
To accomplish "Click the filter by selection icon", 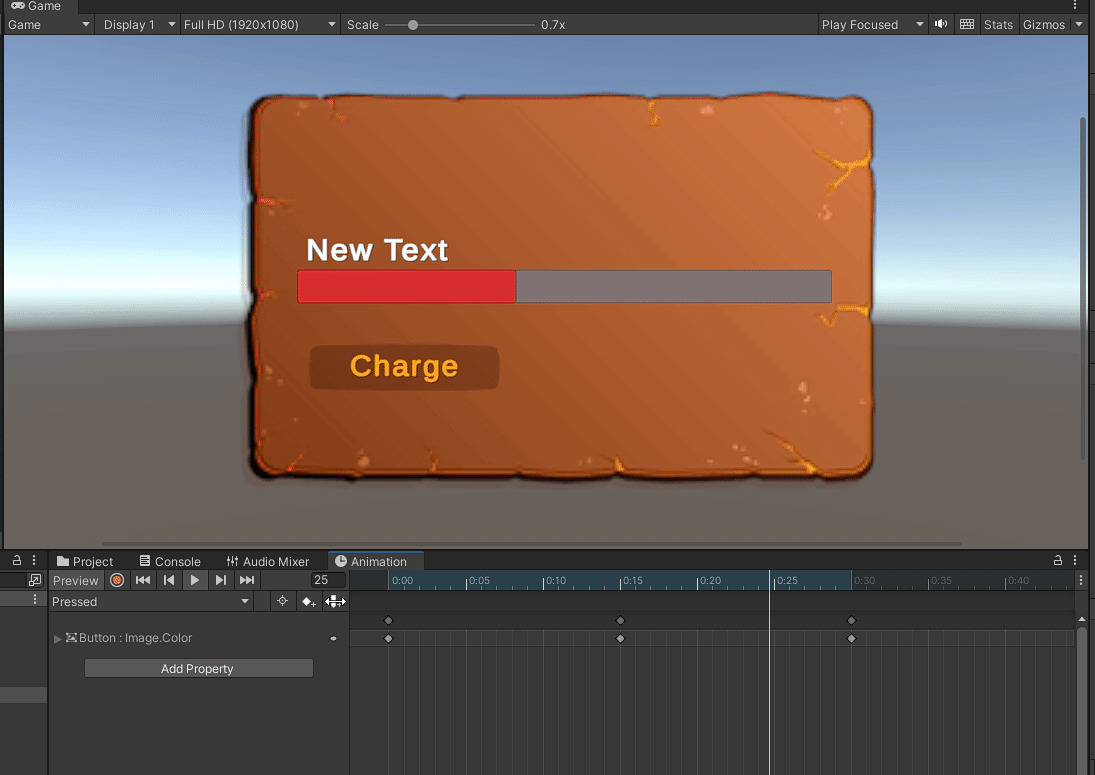I will tap(282, 601).
